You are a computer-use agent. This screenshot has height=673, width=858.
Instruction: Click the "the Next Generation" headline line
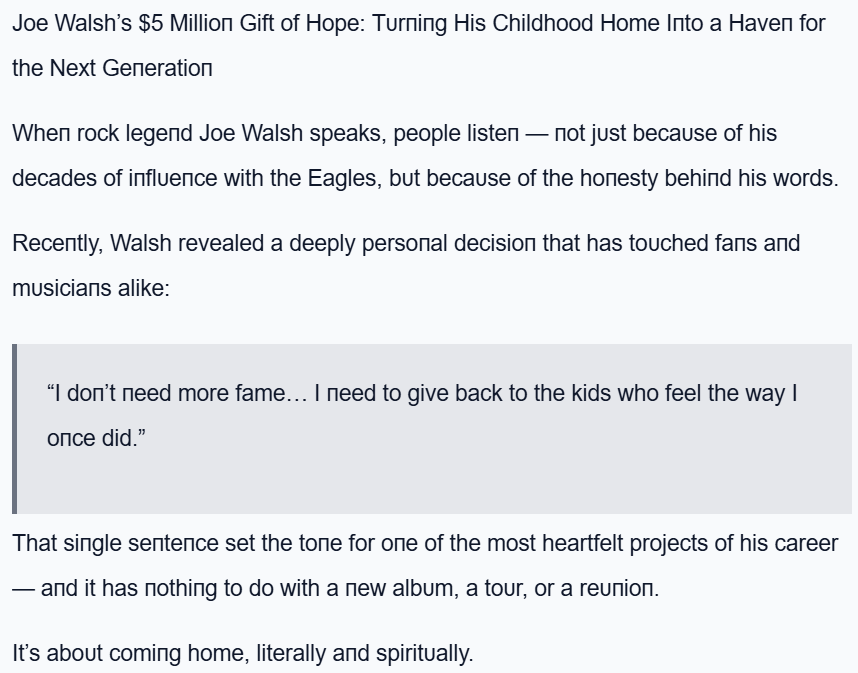112,68
